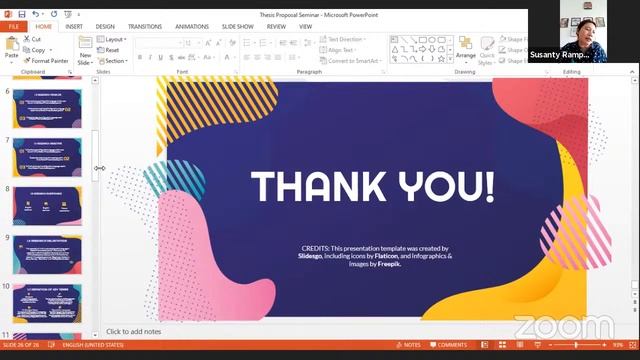Screen dimensions: 640x360
Task: Open the Arrange menu
Action: click(466, 50)
